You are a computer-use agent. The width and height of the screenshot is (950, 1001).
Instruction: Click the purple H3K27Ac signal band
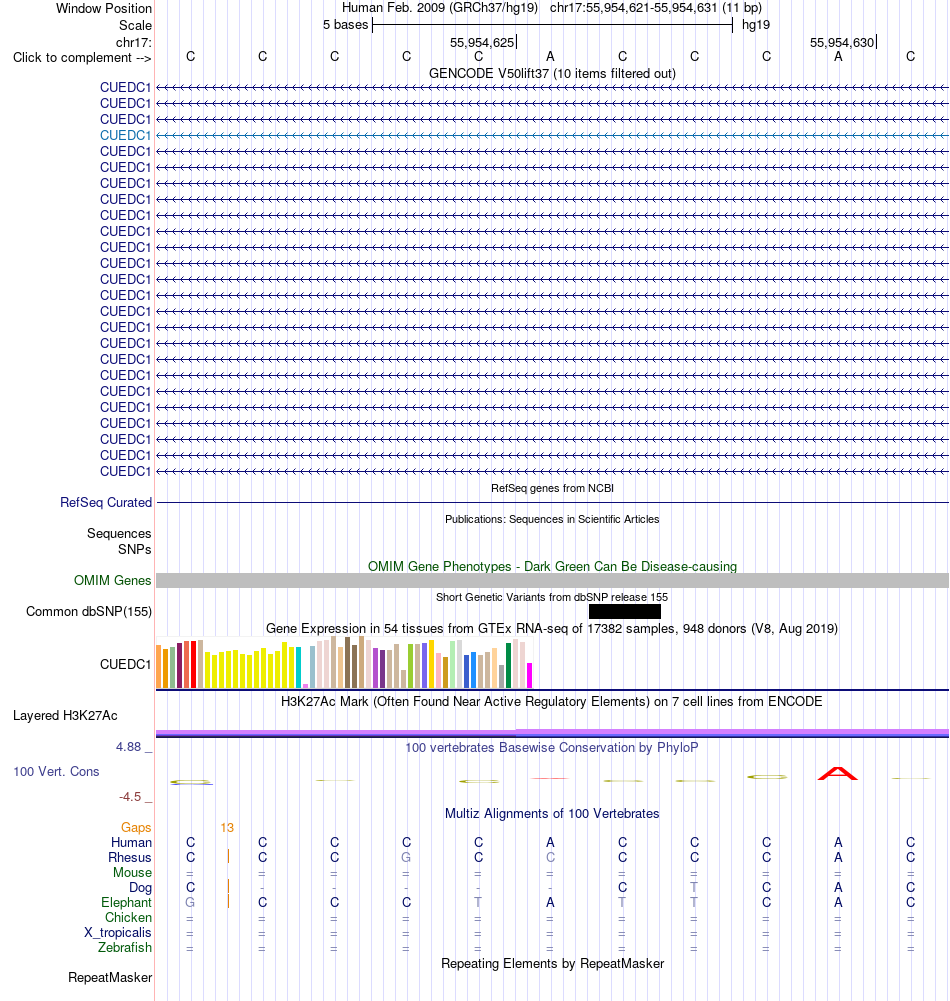[x=552, y=733]
